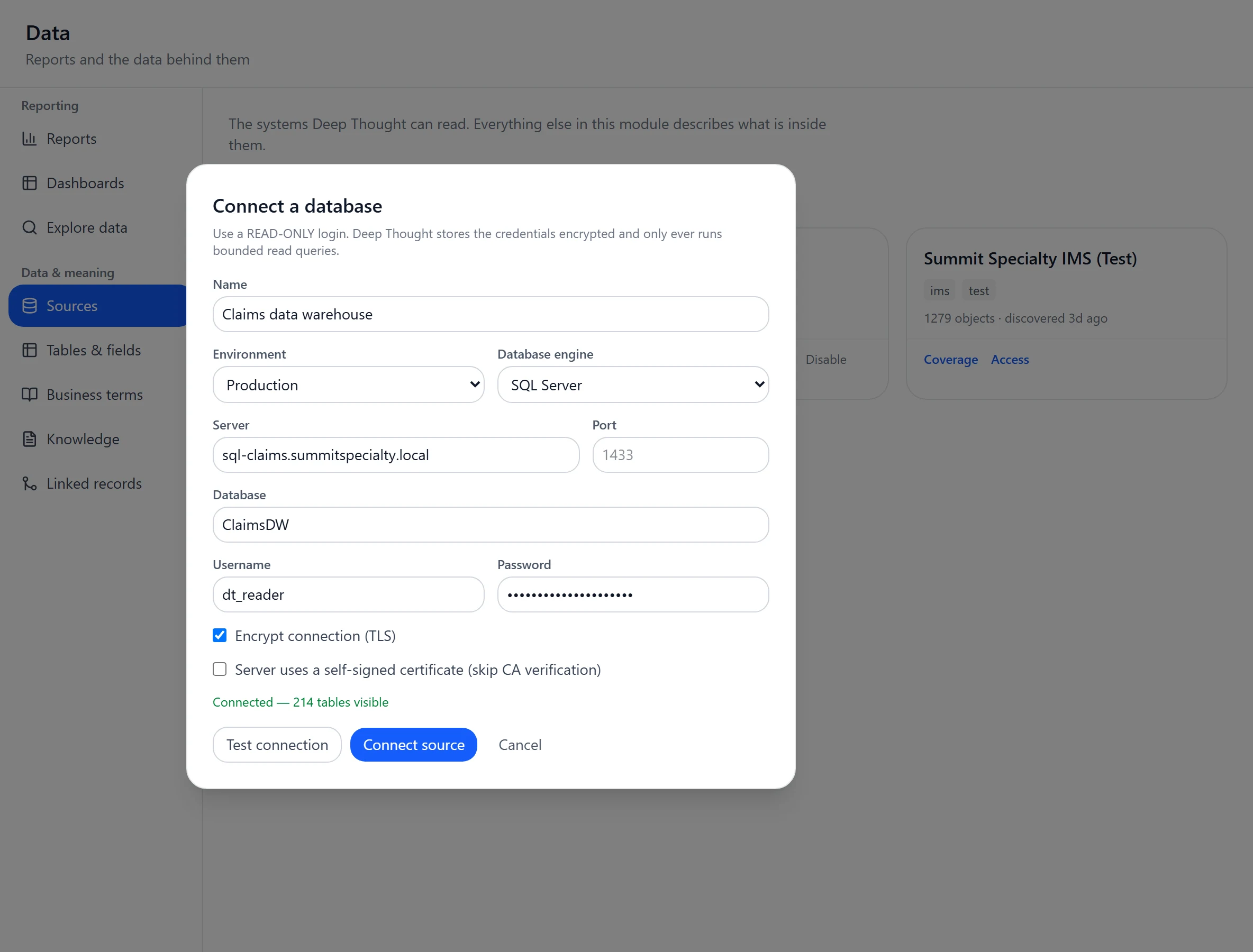Click the Knowledge document icon
1253x952 pixels.
[30, 439]
